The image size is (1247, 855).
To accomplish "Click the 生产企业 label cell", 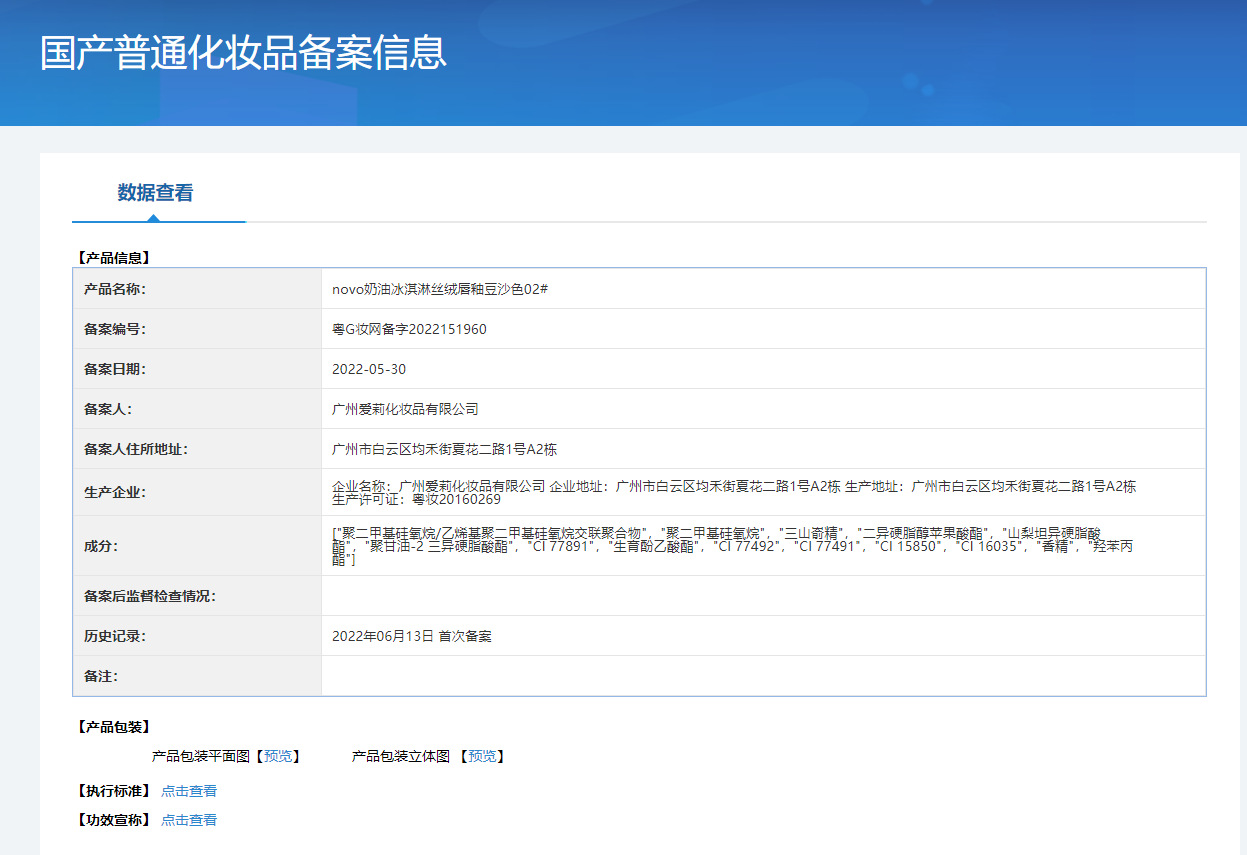I will 197,492.
